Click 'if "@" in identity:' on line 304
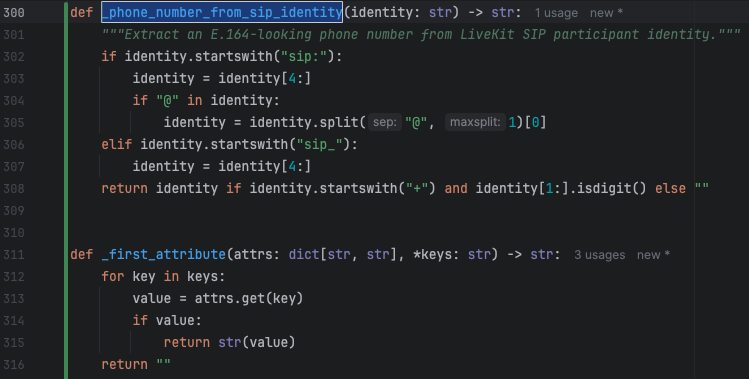 (x=206, y=100)
